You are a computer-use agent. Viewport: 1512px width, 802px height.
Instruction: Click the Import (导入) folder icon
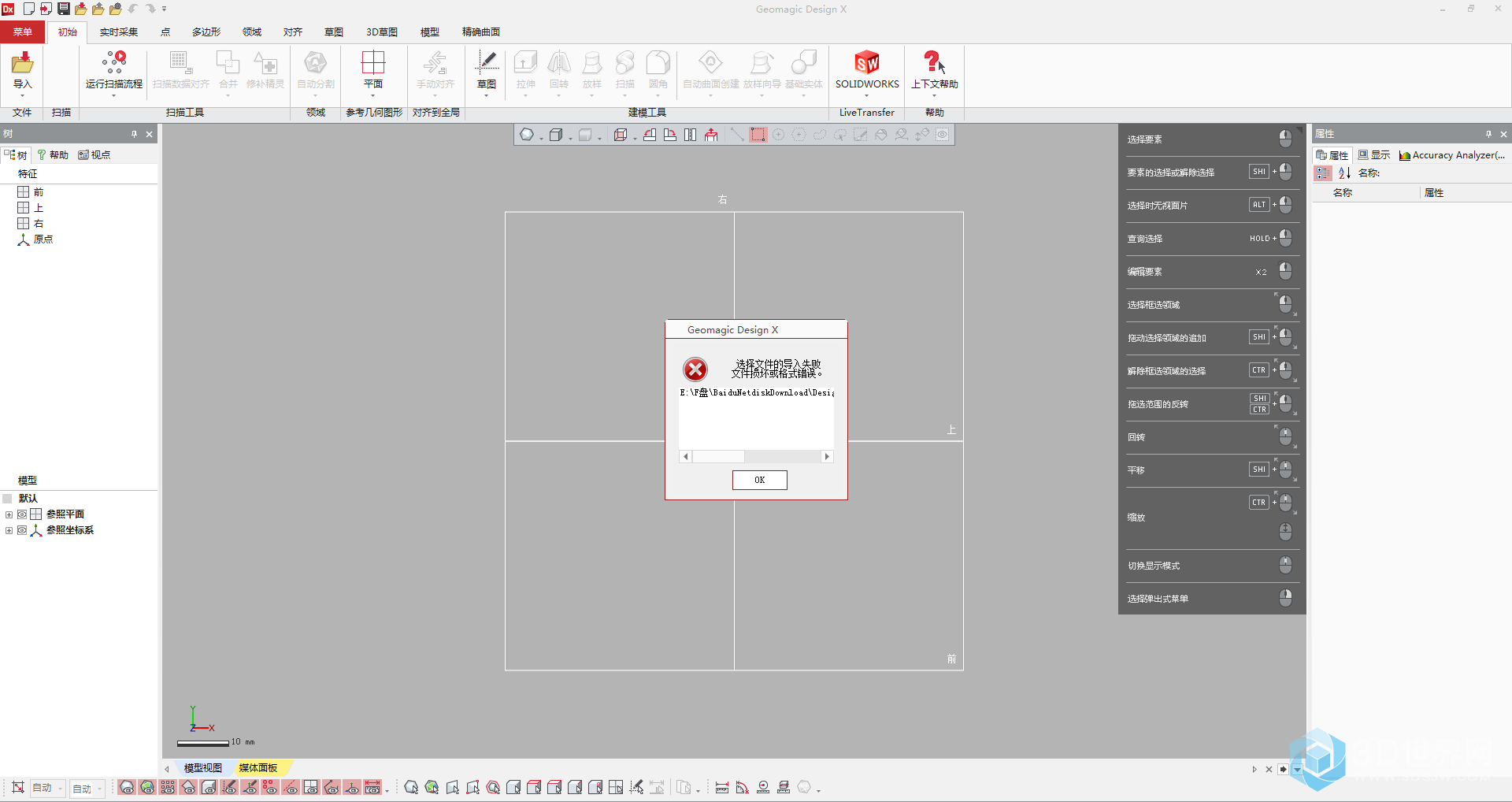(x=22, y=62)
